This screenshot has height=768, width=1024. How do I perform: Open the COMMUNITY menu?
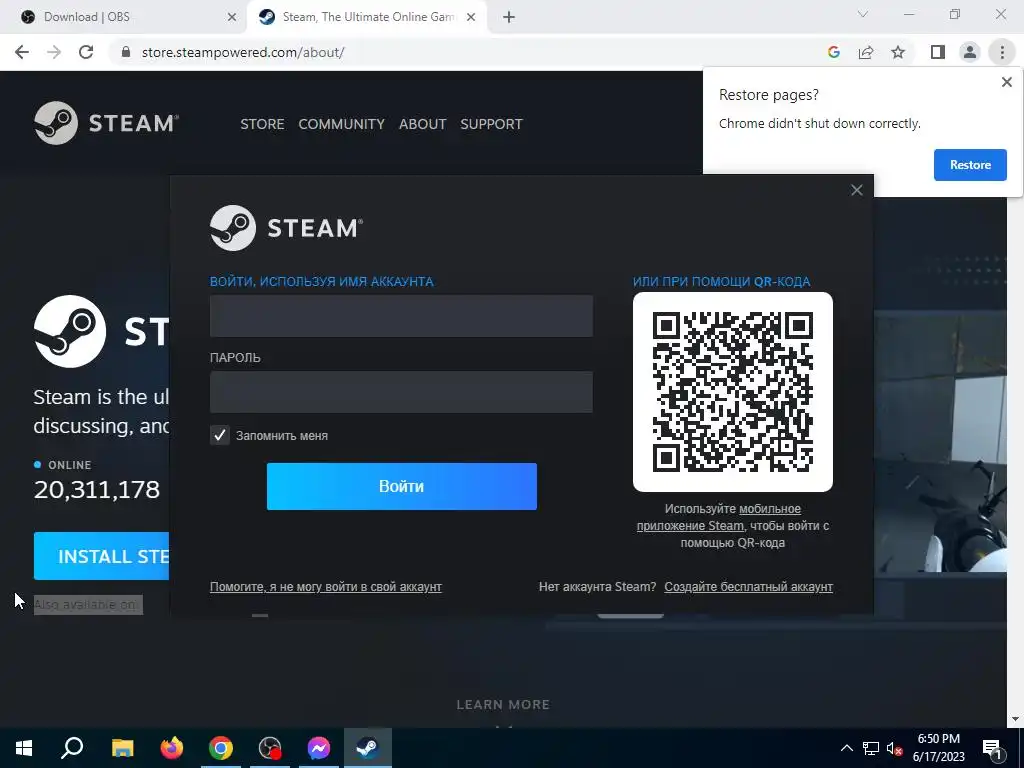click(342, 124)
